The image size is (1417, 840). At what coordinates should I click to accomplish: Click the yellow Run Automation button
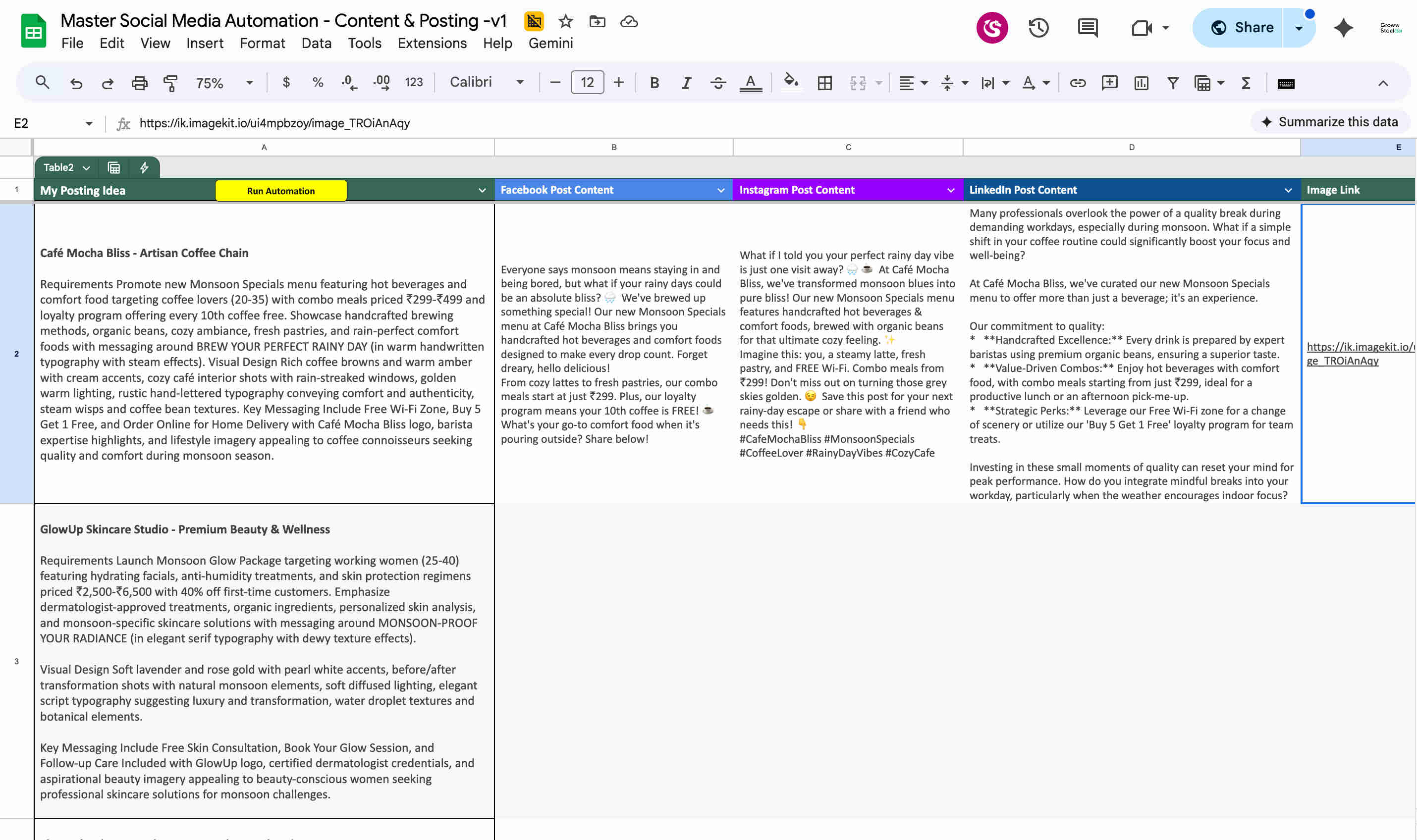tap(280, 191)
